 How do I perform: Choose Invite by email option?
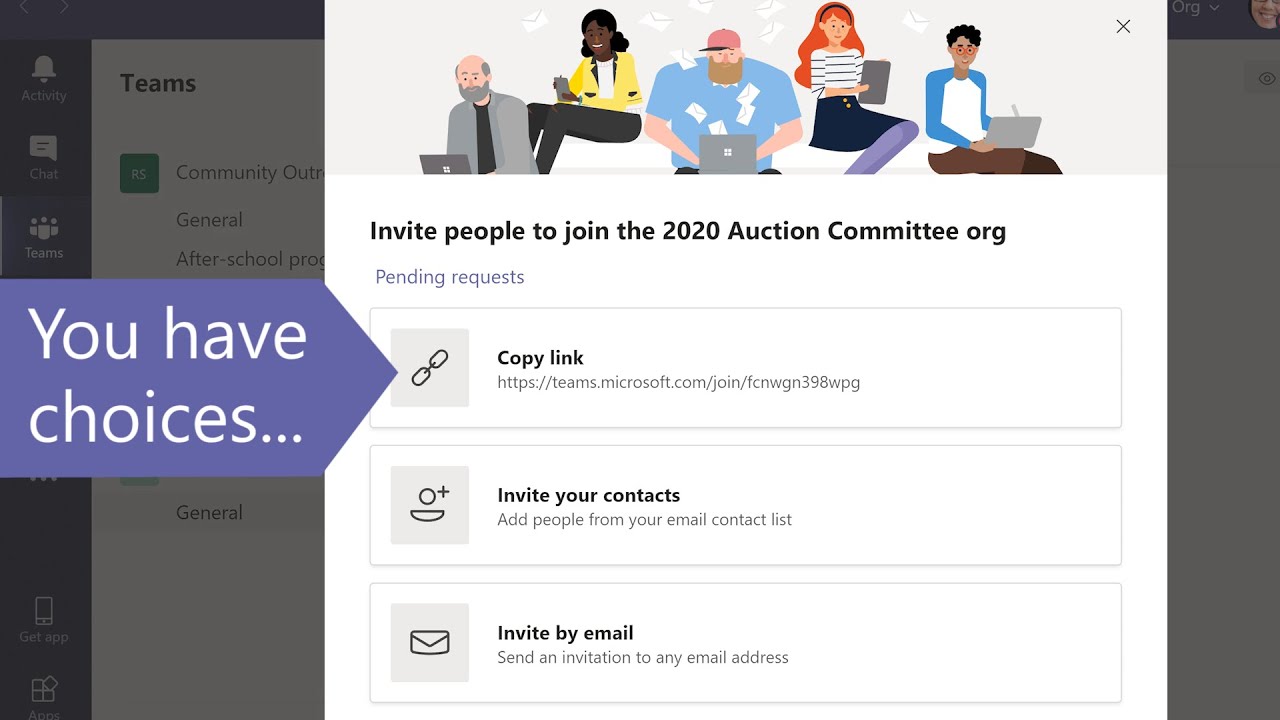click(745, 642)
